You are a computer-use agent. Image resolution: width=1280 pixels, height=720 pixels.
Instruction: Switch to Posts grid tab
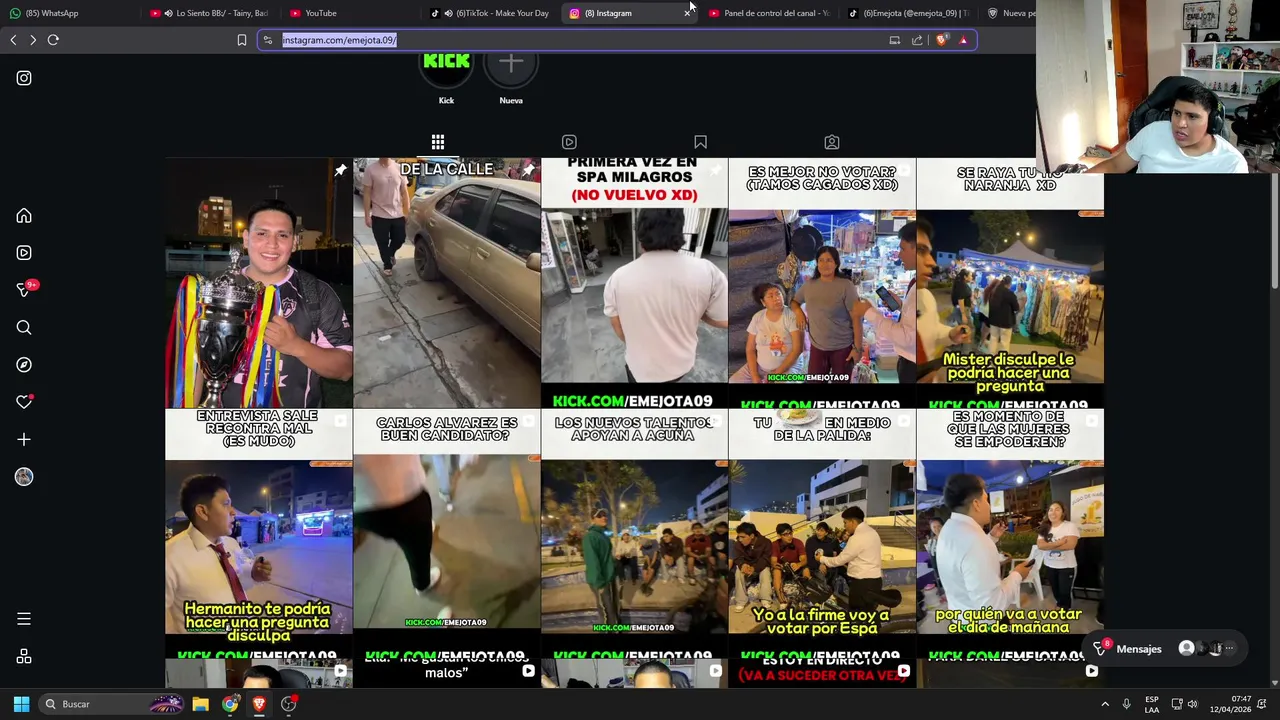438,142
